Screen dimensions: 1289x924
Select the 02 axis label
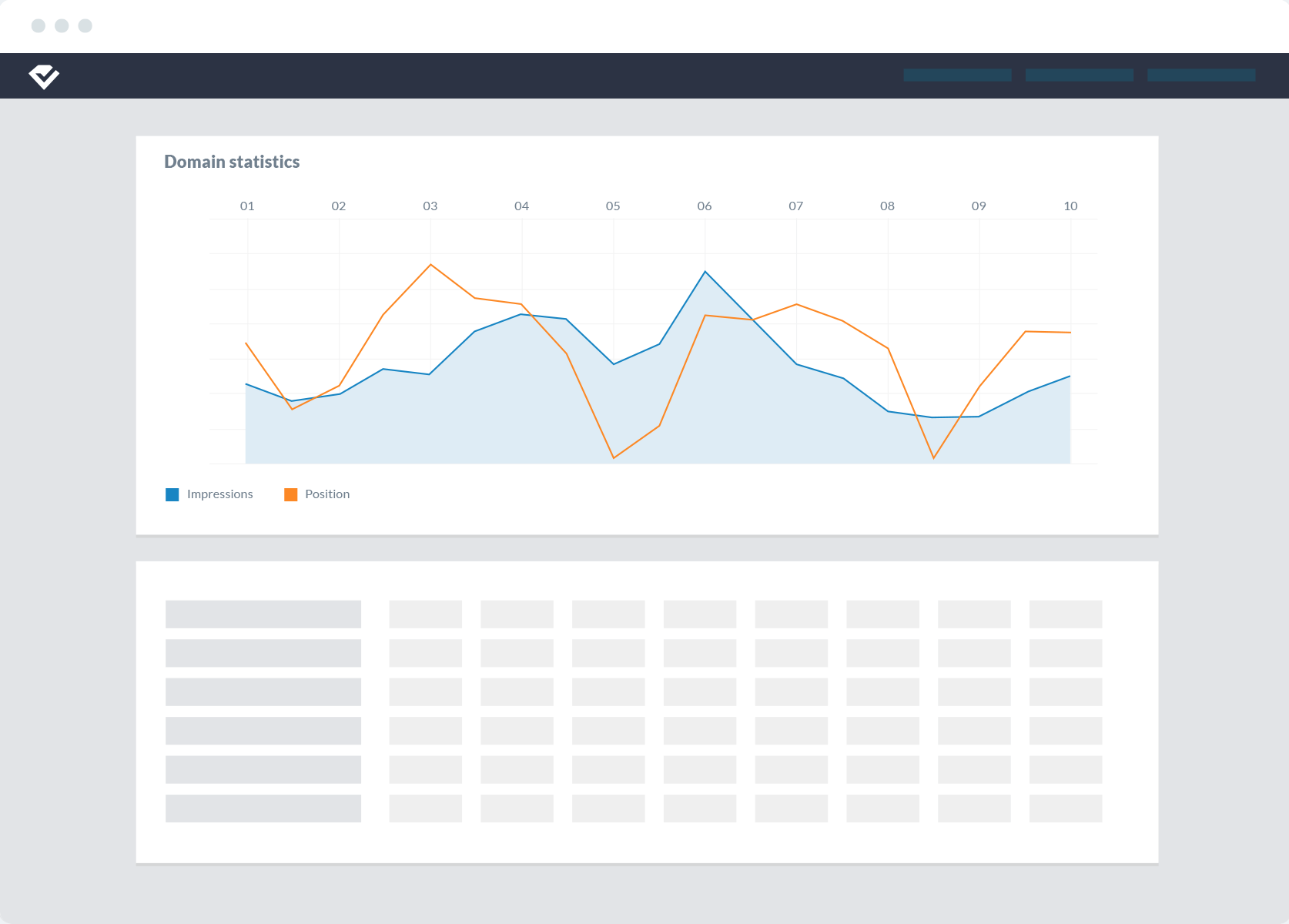pos(339,206)
